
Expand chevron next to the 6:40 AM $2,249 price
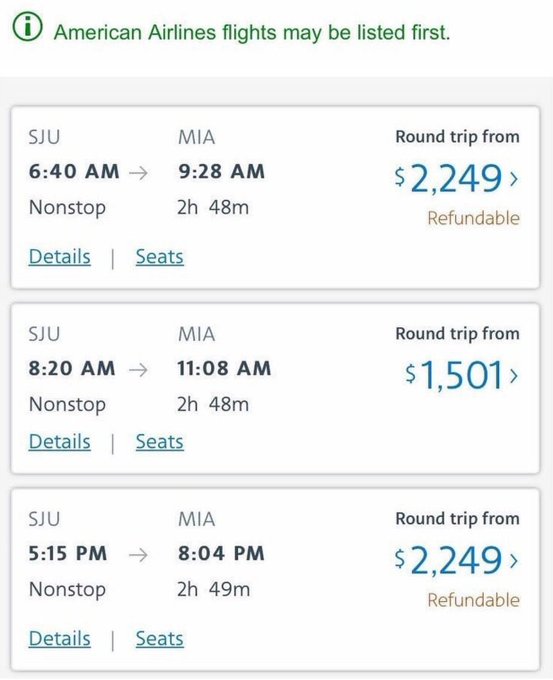click(514, 178)
